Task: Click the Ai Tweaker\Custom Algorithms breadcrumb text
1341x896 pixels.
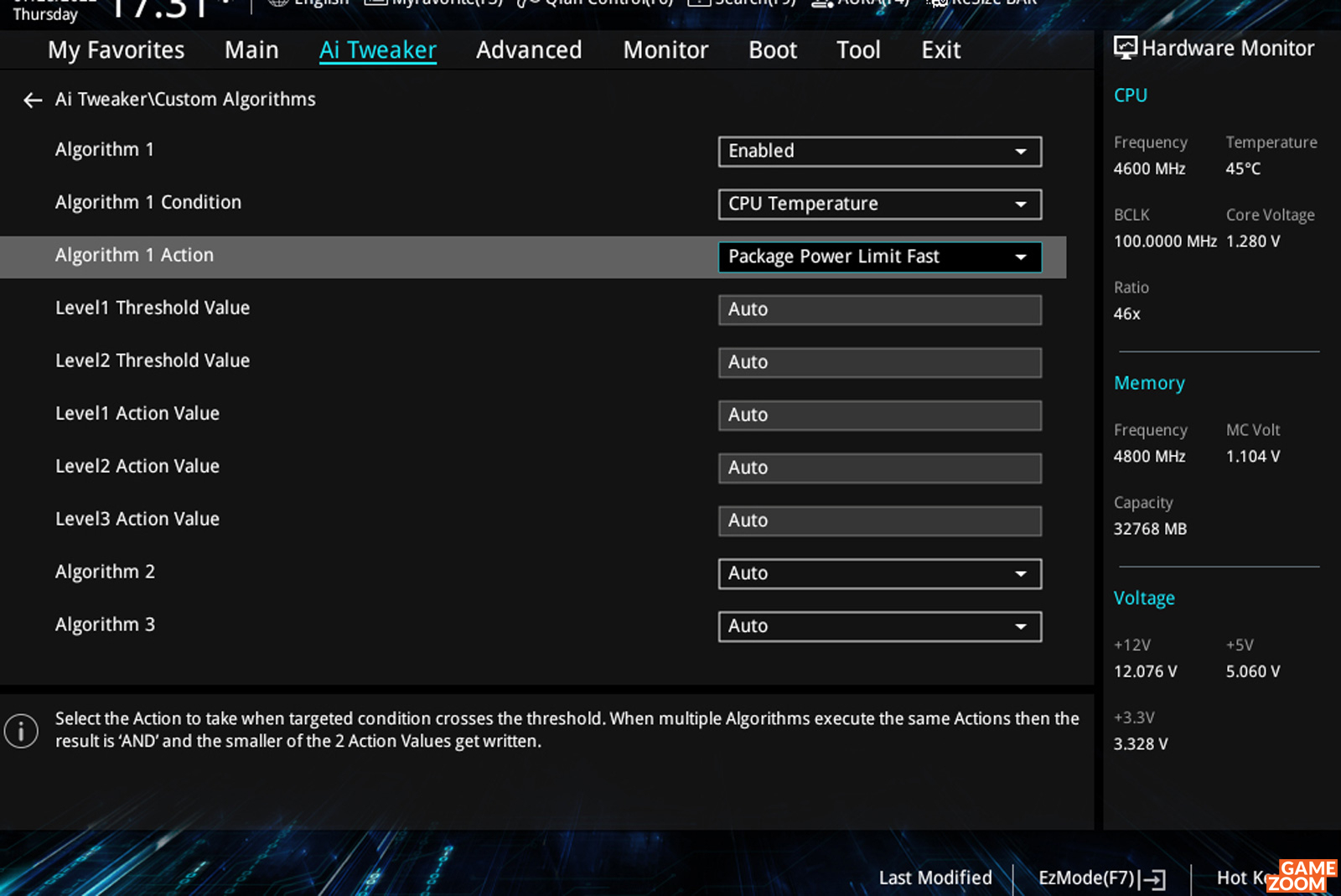Action: pyautogui.click(x=185, y=100)
